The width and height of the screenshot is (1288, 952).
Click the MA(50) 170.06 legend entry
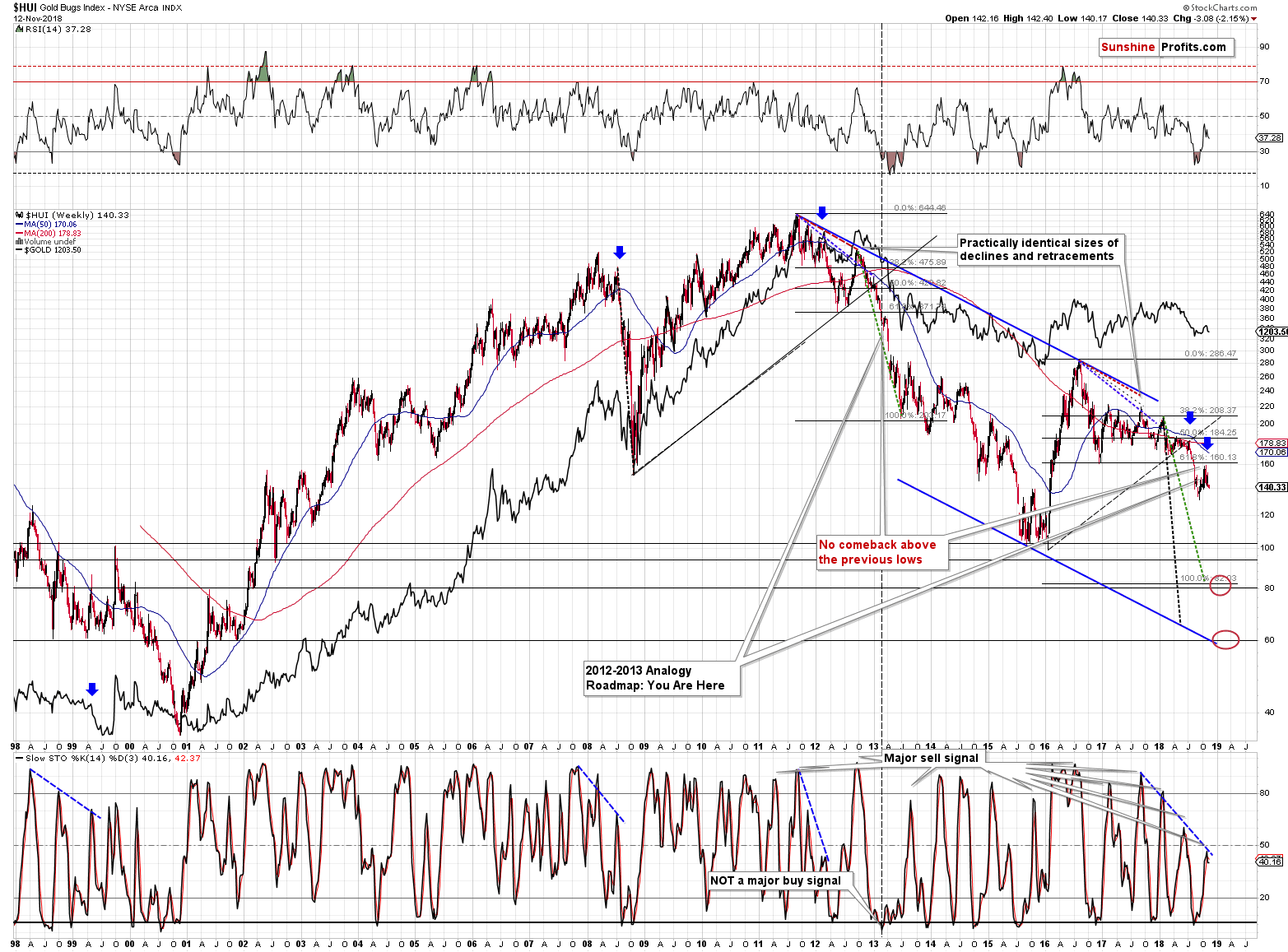46,224
